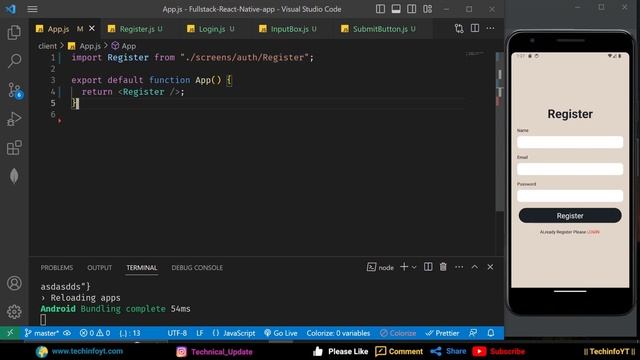Open the OUTPUT panel tab
The height and width of the screenshot is (360, 640).
point(99,268)
